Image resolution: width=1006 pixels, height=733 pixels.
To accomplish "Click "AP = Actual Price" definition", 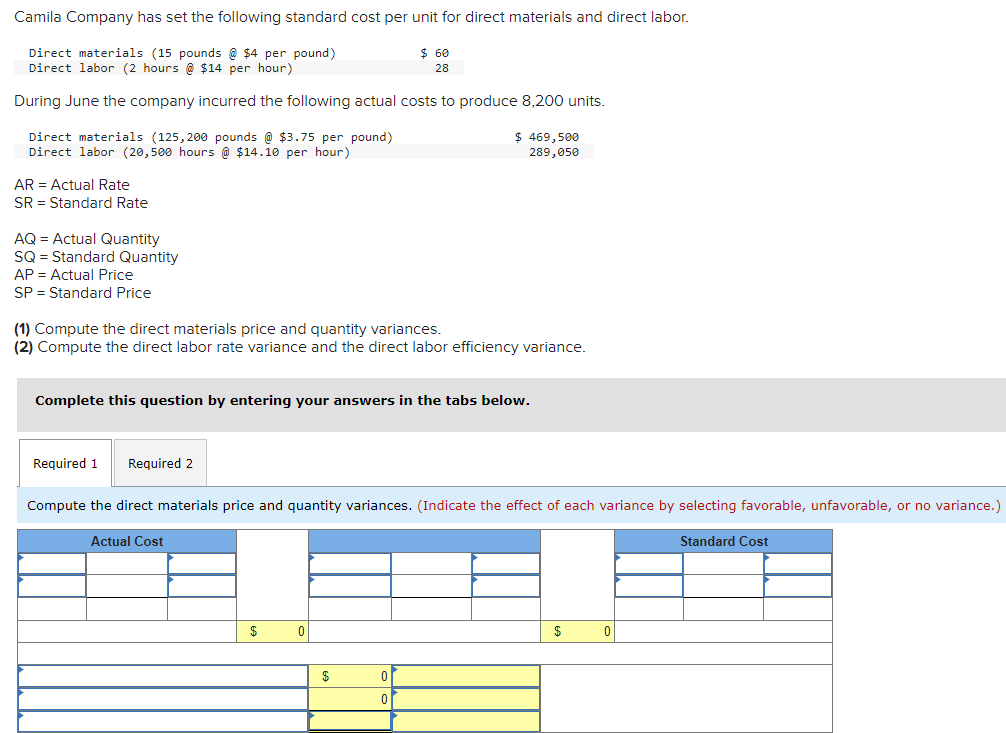I will [74, 275].
